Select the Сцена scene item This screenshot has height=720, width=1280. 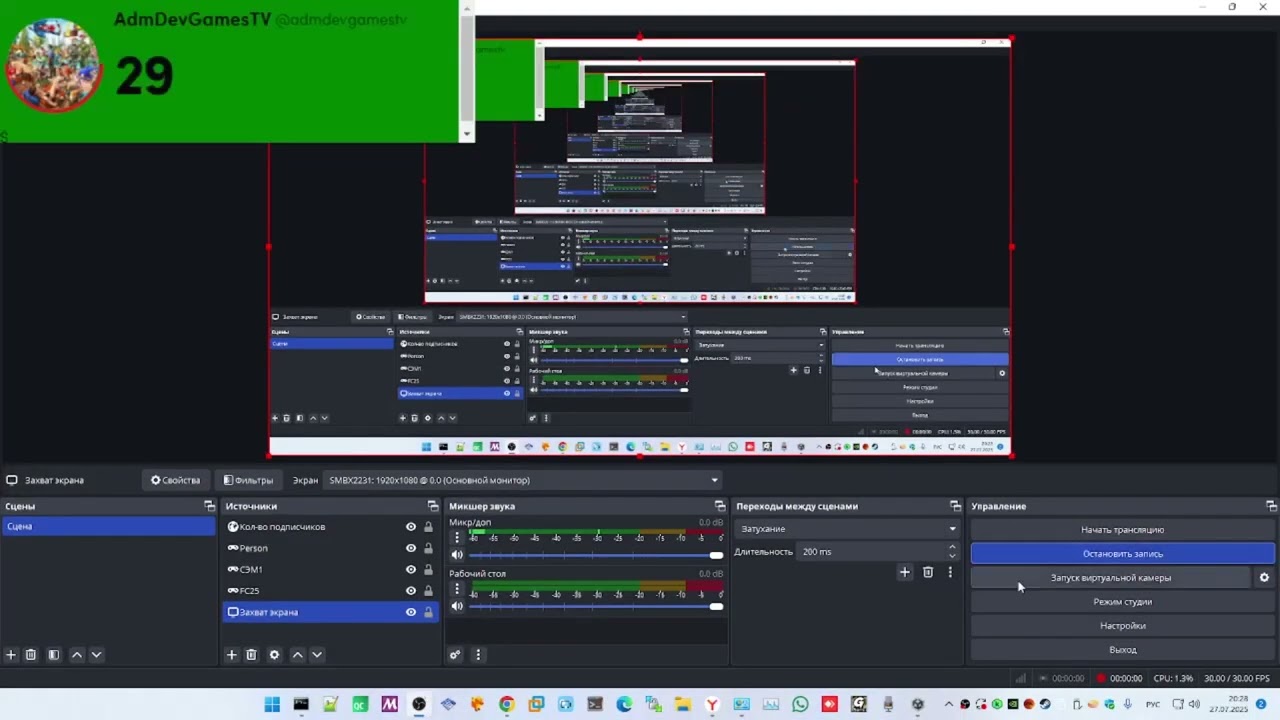coord(108,527)
